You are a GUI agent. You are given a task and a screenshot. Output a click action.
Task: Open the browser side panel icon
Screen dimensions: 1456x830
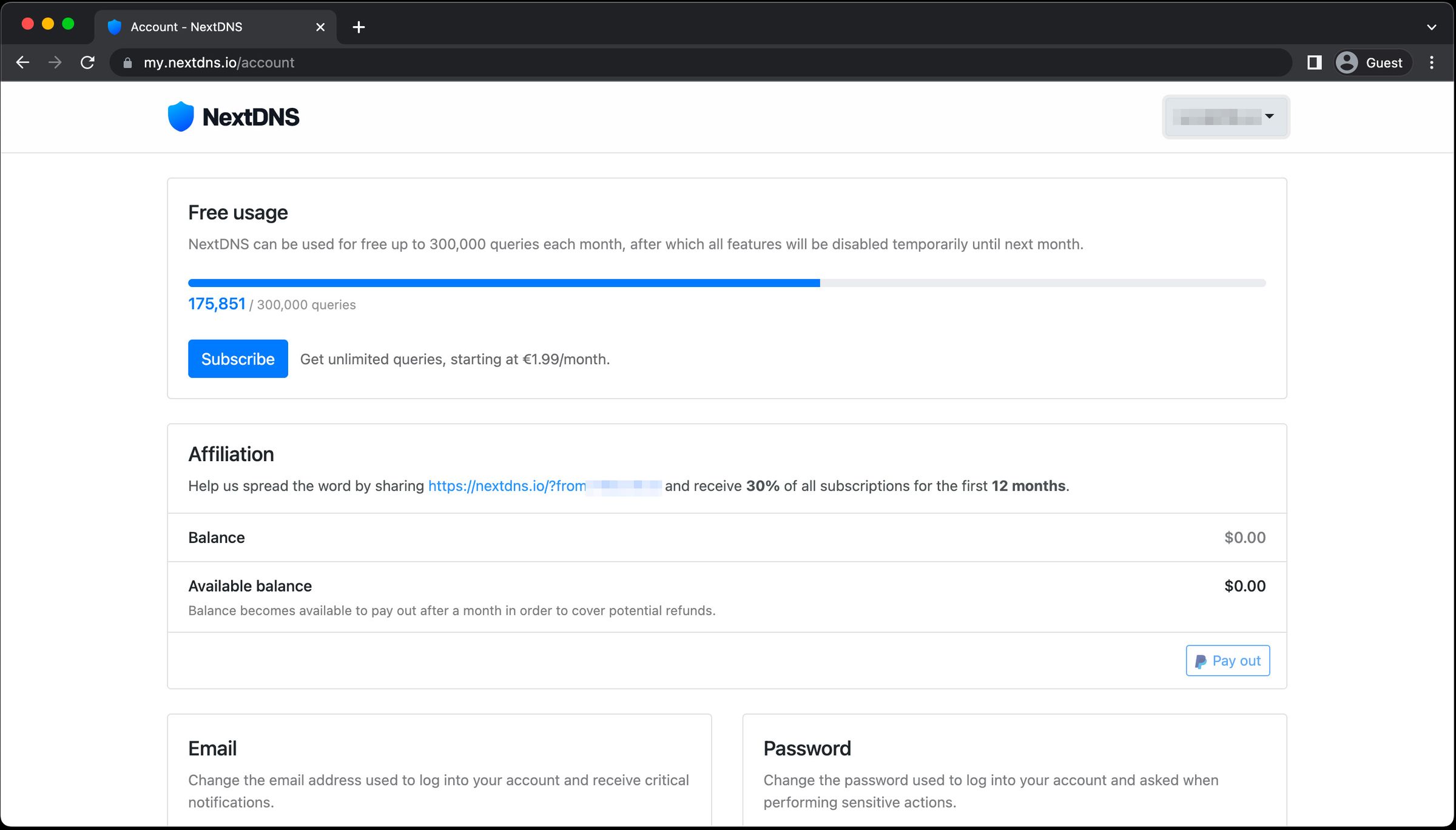[x=1314, y=62]
